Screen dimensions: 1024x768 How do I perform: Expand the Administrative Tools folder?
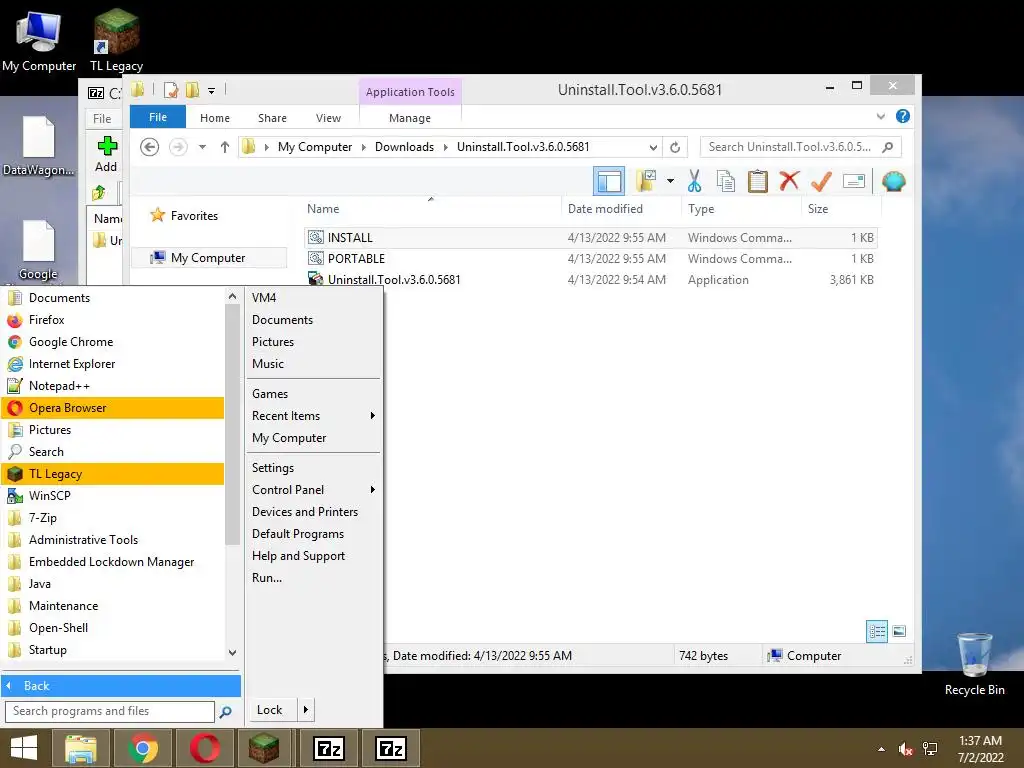click(112, 540)
